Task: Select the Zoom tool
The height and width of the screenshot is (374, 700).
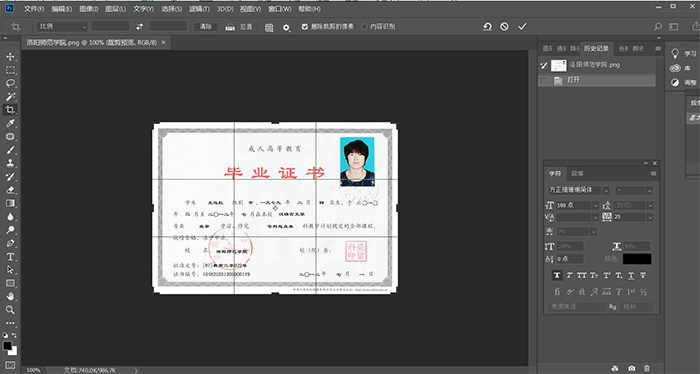Action: pyautogui.click(x=10, y=310)
